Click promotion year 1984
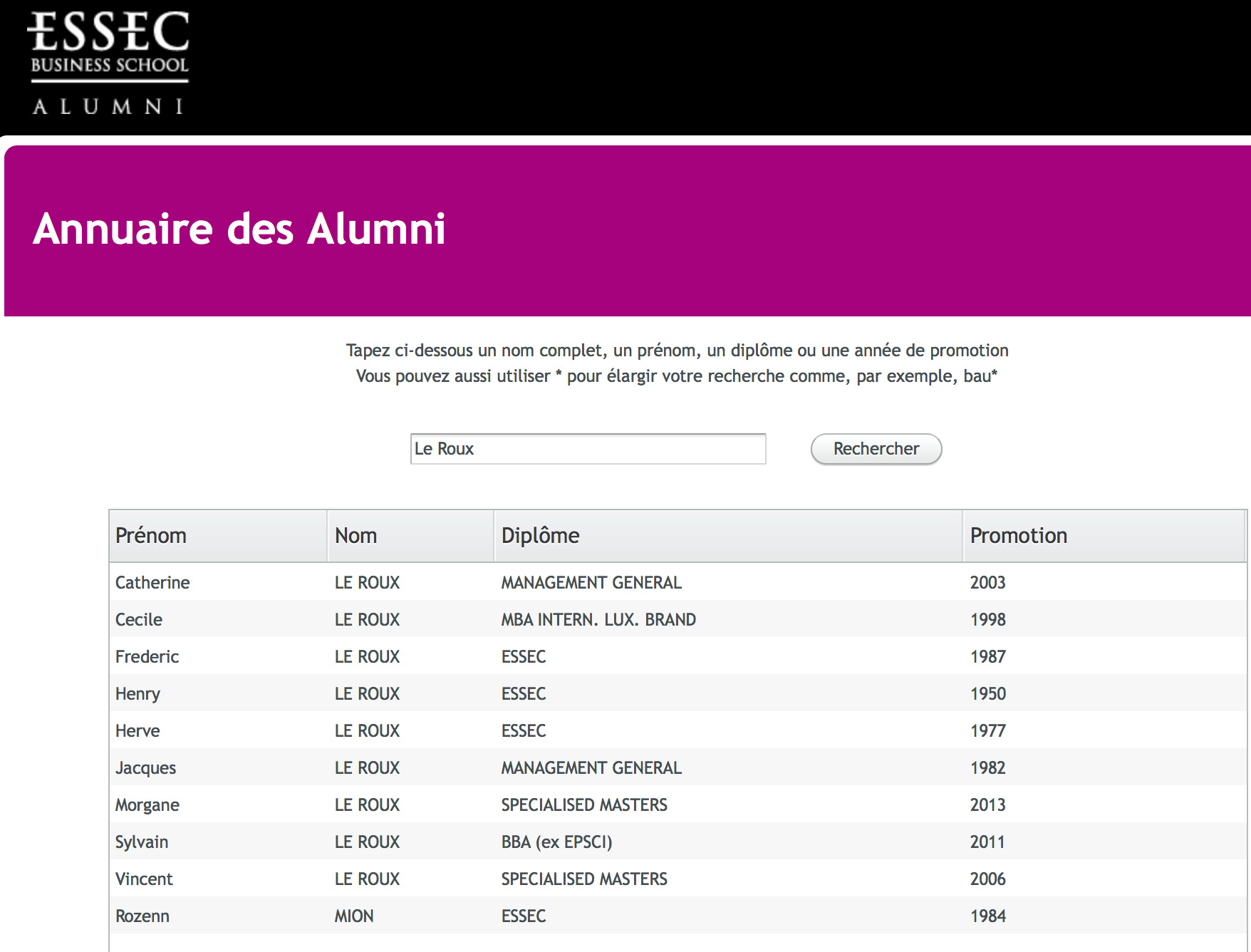This screenshot has height=952, width=1251. click(987, 916)
